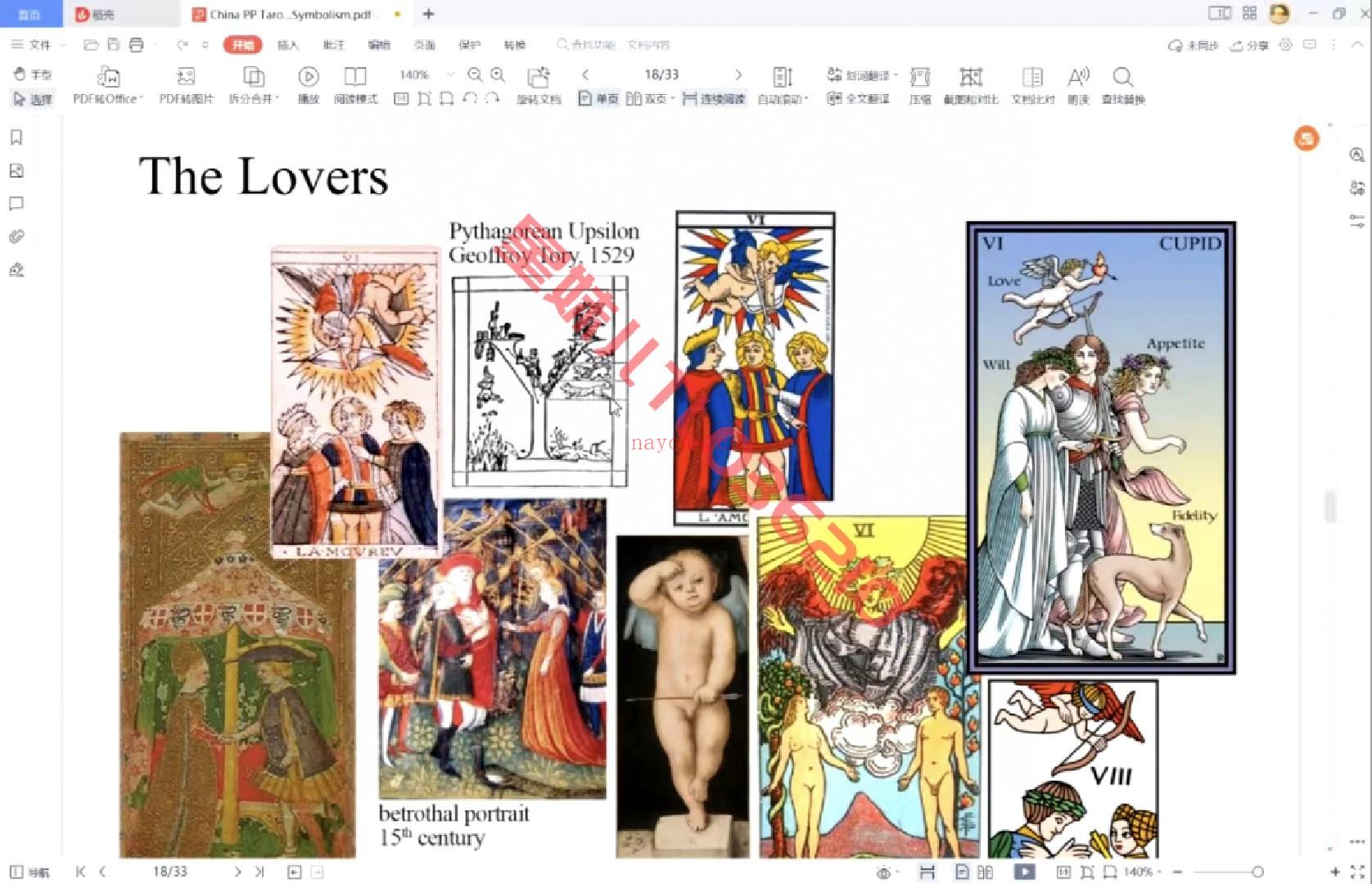Open the PDF转Office converter

point(108,86)
